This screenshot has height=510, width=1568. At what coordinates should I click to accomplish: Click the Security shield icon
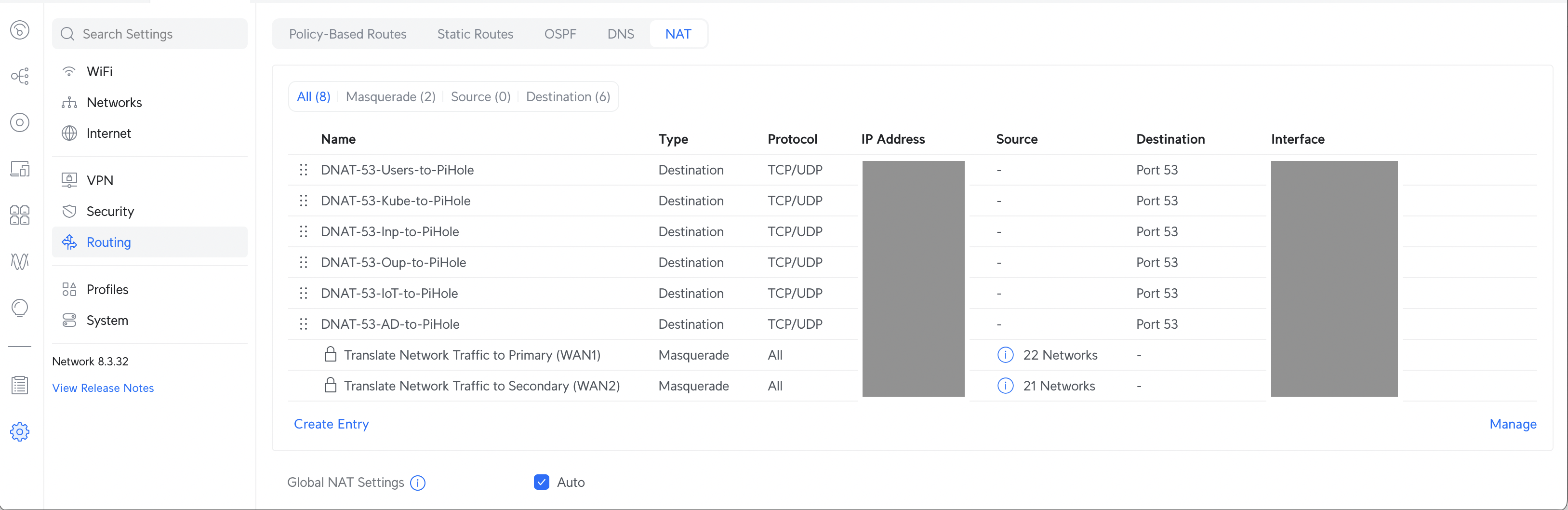pyautogui.click(x=69, y=211)
